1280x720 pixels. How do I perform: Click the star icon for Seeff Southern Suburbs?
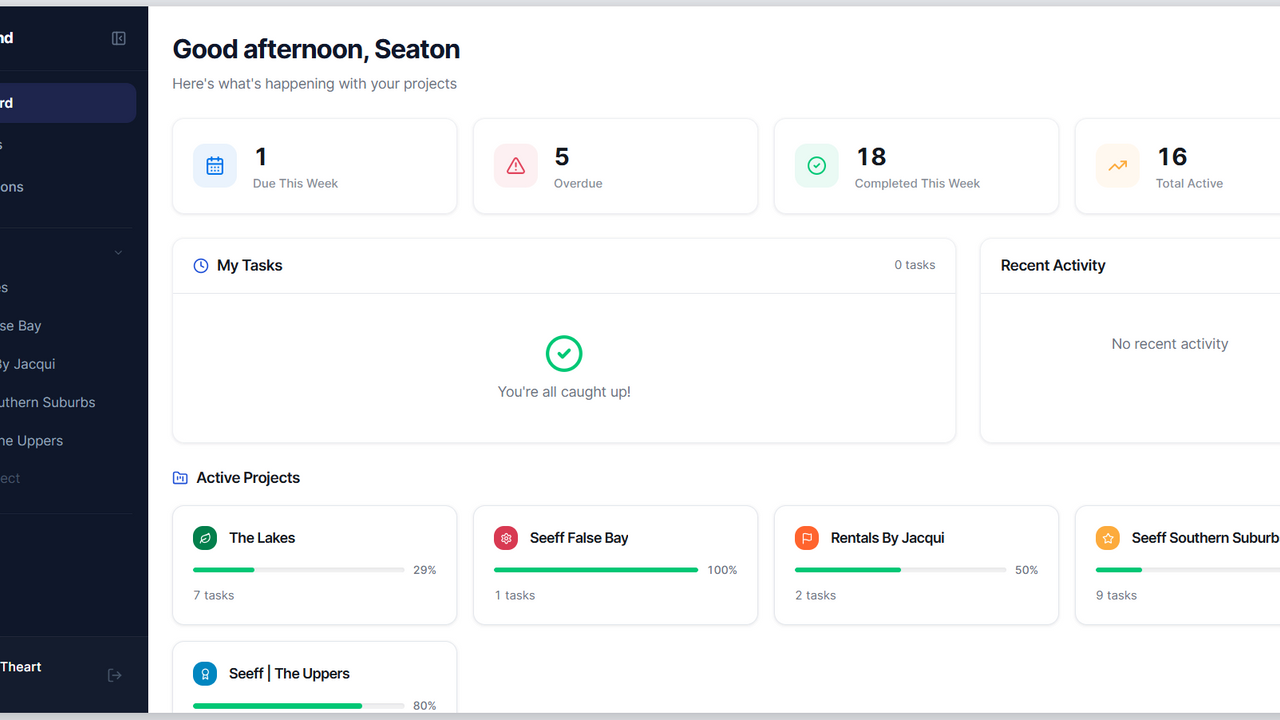1108,538
